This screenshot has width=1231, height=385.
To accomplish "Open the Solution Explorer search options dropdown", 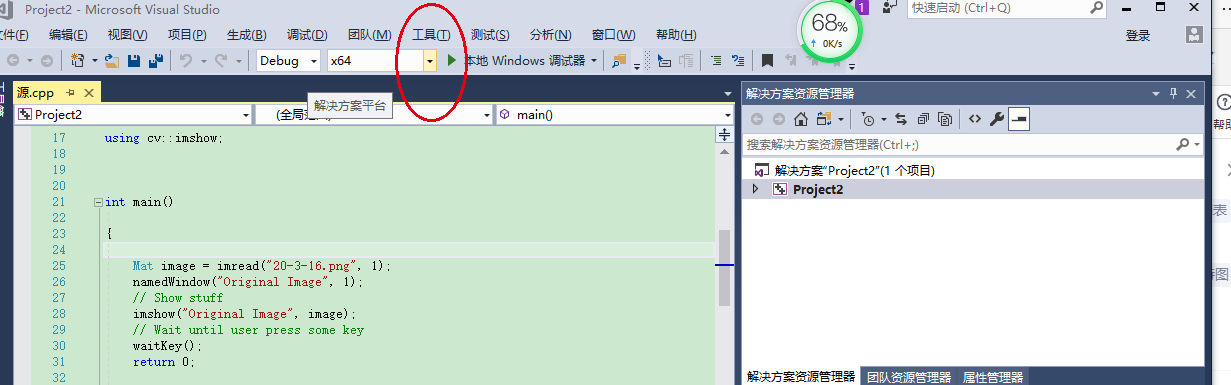I will tap(1197, 144).
